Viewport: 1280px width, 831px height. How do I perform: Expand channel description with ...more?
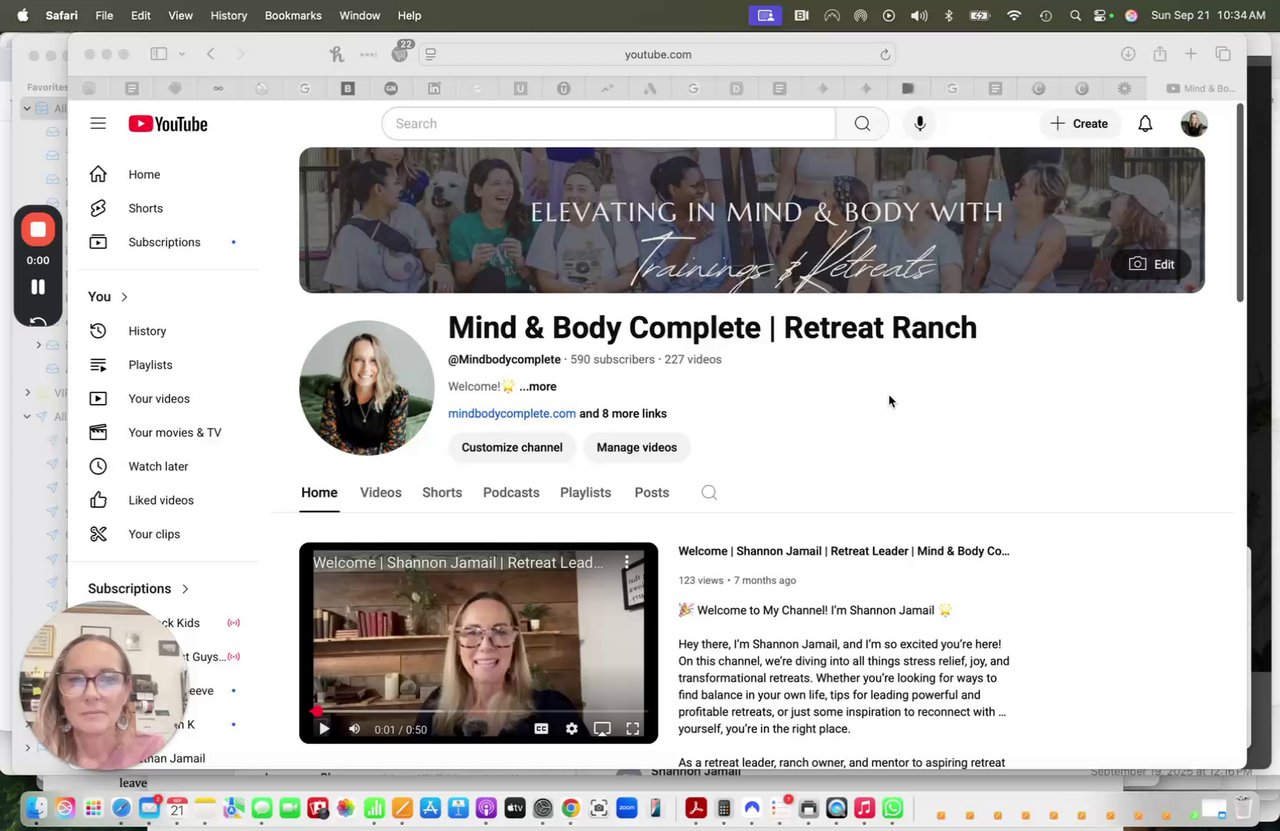[x=538, y=387]
